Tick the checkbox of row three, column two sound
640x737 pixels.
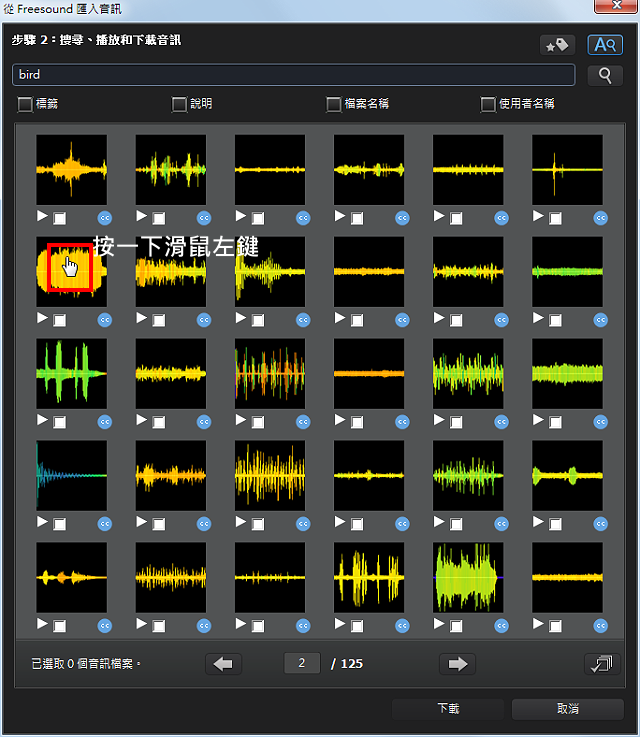click(x=159, y=422)
